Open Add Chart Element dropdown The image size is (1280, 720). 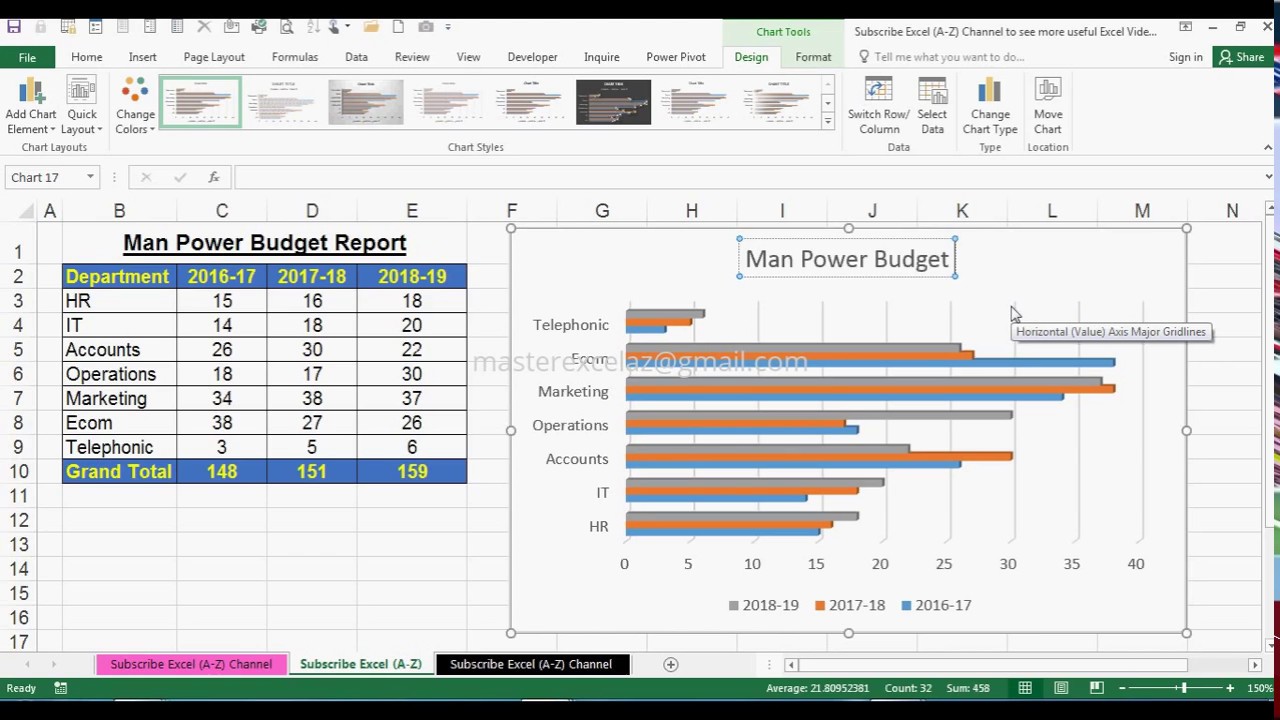pos(31,106)
